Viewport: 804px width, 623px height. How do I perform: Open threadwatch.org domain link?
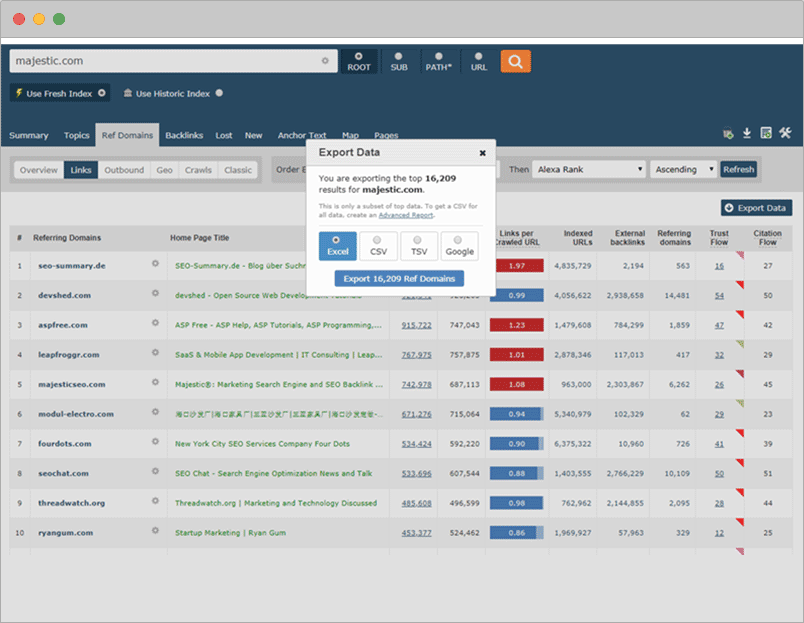(x=71, y=503)
